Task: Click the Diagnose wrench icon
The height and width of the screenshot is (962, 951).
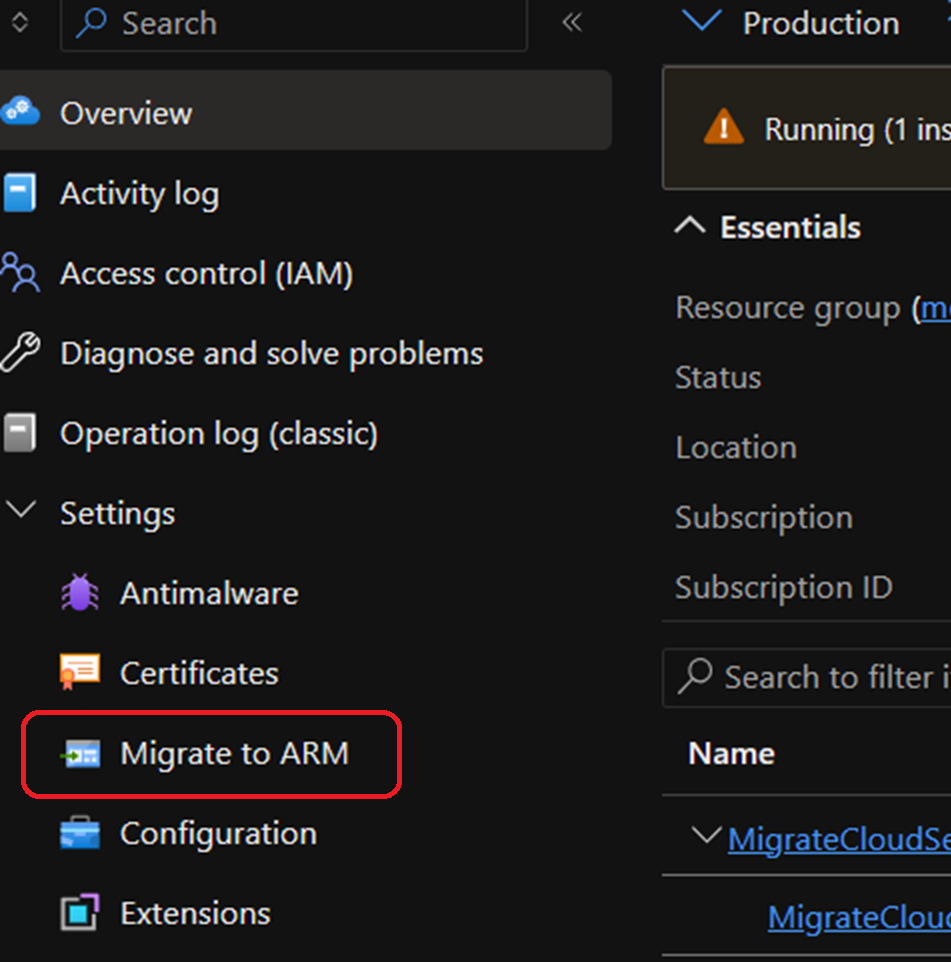Action: tap(20, 353)
